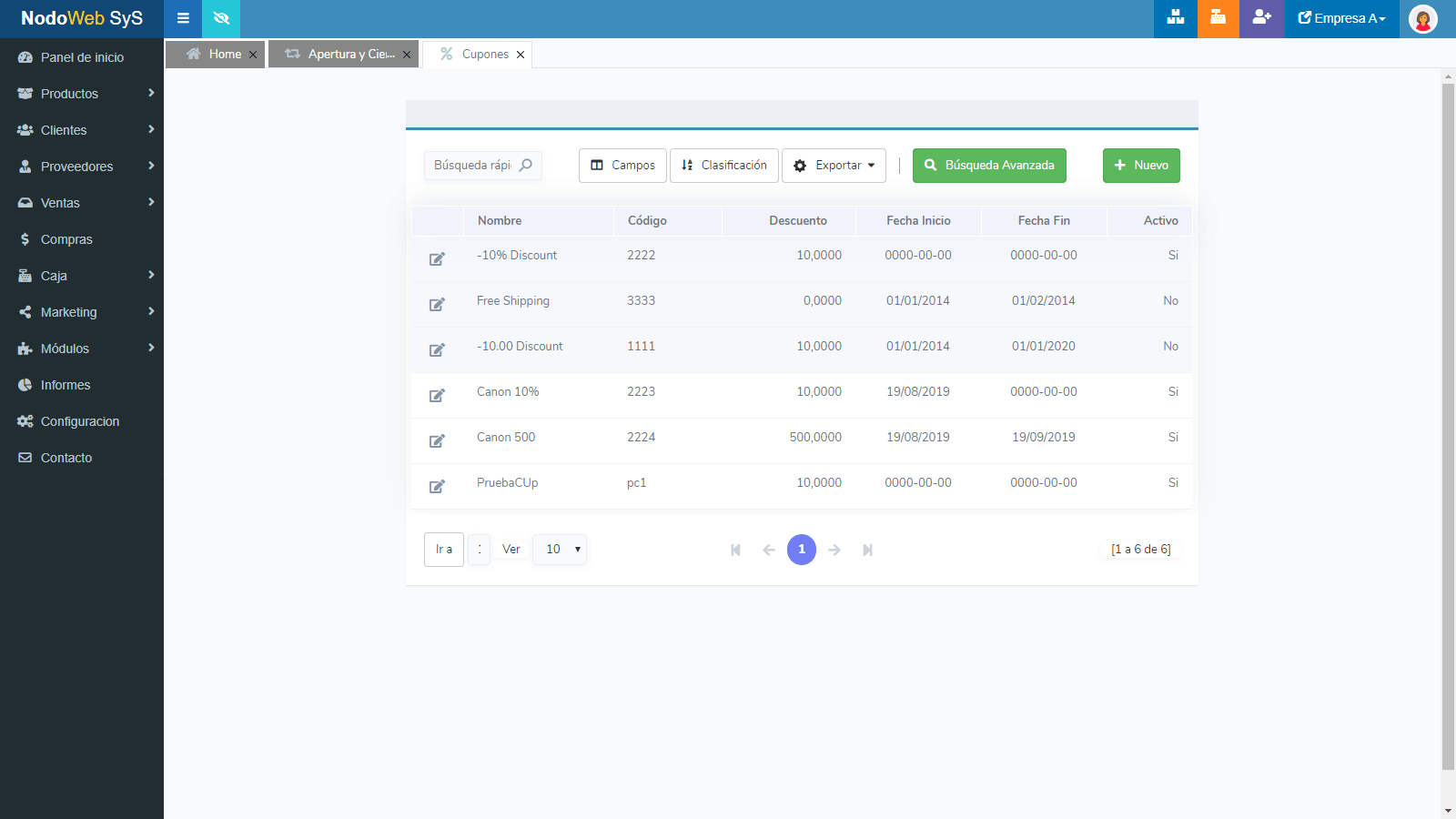This screenshot has width=1456, height=819.
Task: Click the hamburger menu icon
Action: (183, 18)
